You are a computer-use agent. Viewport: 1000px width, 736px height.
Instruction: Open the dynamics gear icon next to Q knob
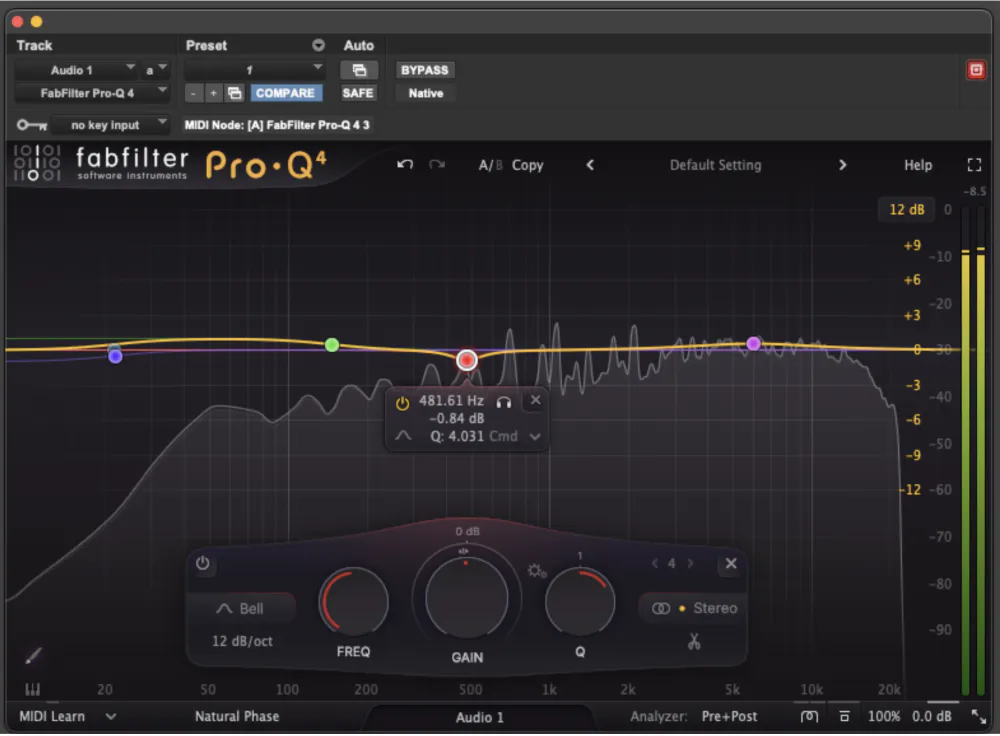coord(537,570)
